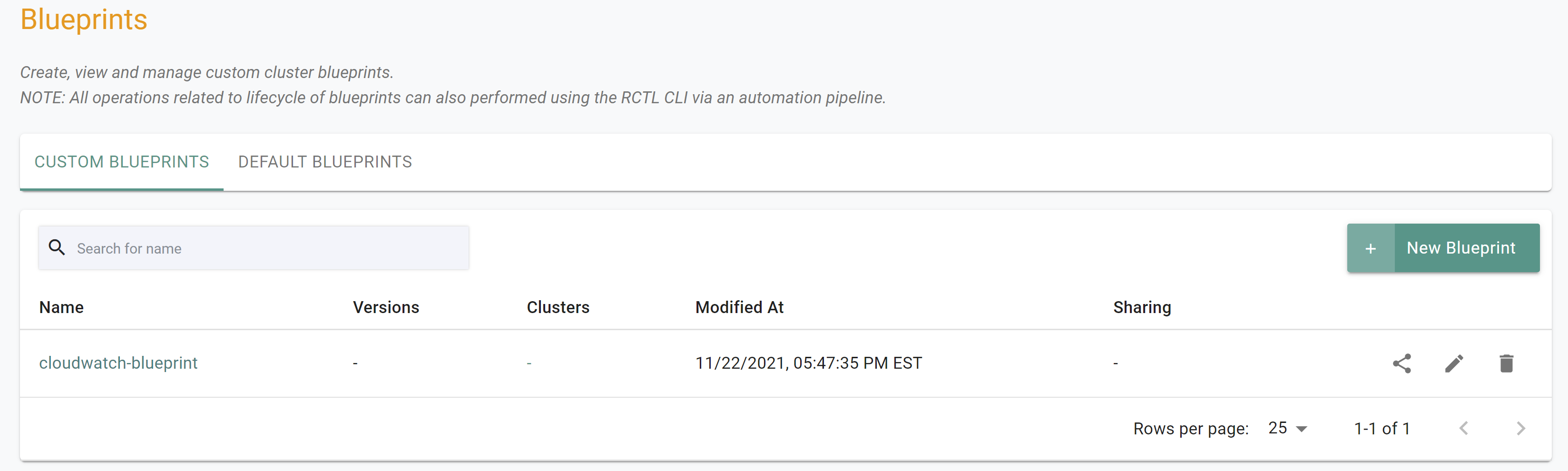1568x471 pixels.
Task: Focus the Search for name field
Action: (x=253, y=248)
